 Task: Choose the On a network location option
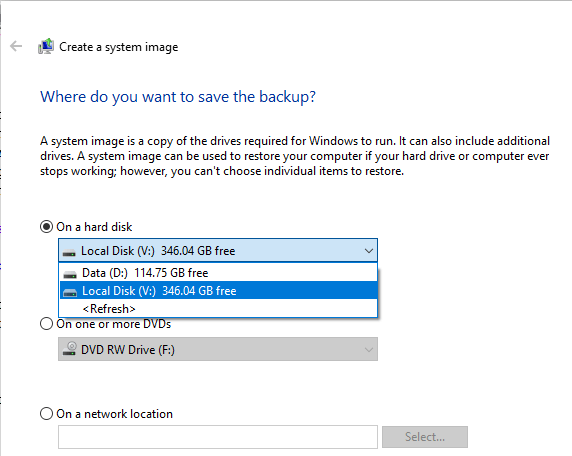click(46, 414)
